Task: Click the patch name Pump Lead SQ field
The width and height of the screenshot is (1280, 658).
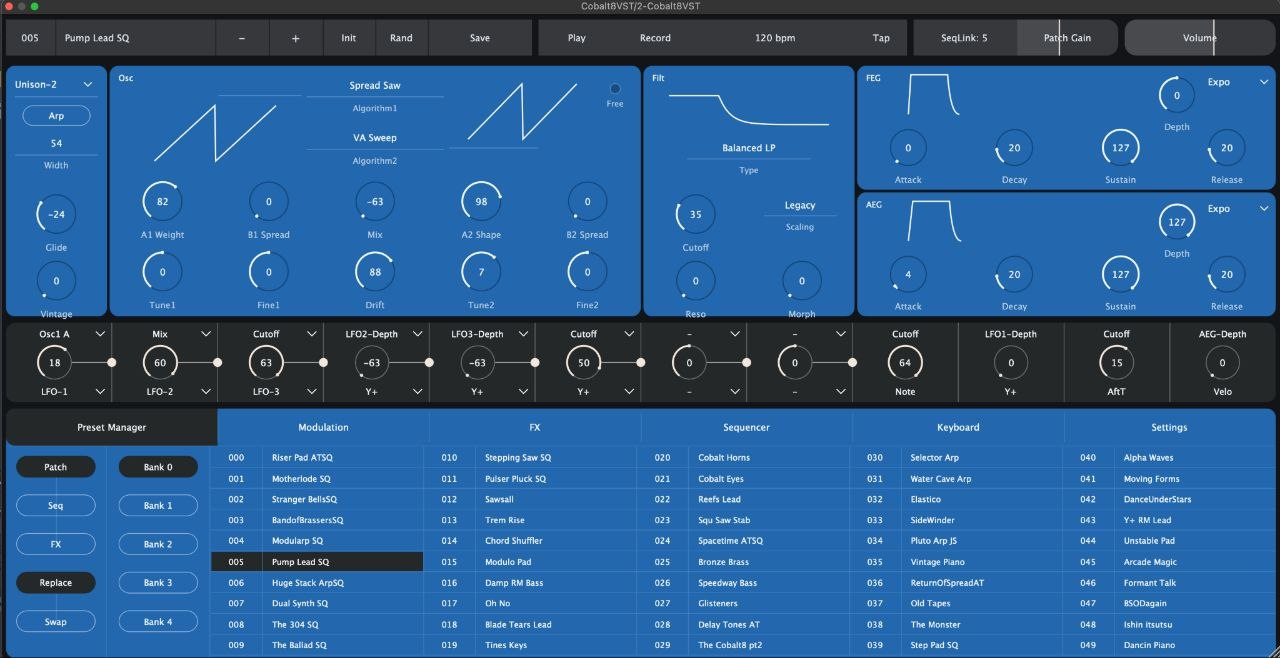Action: coord(134,38)
